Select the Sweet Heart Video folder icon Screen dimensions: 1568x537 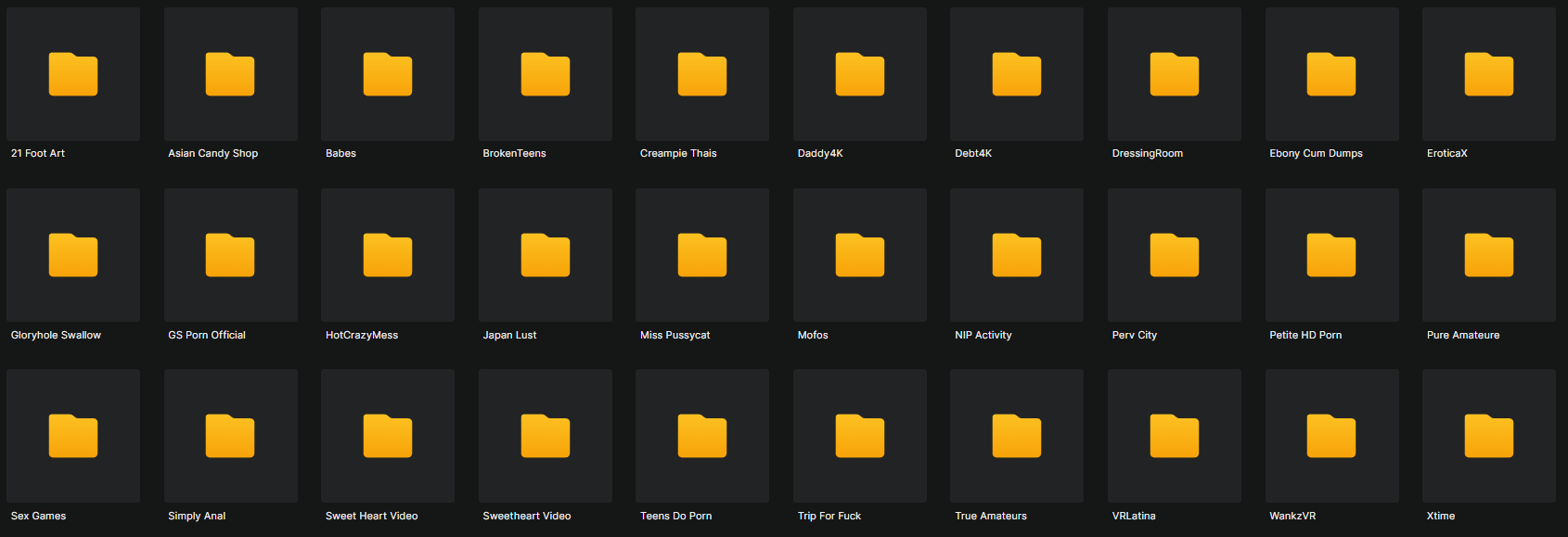pos(388,436)
